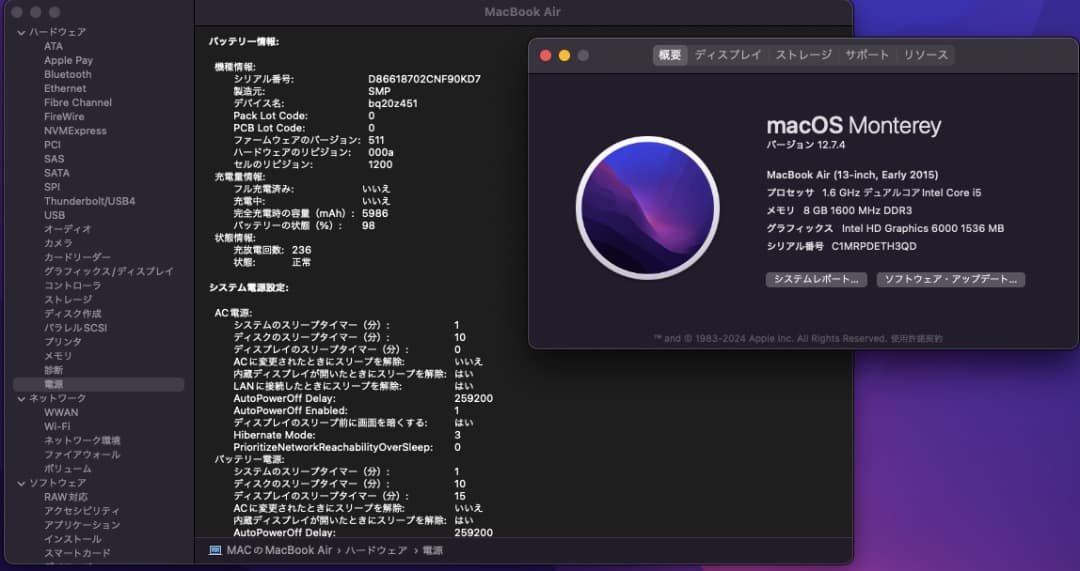Select ATA in the sidebar
The width and height of the screenshot is (1080, 571).
coord(54,46)
